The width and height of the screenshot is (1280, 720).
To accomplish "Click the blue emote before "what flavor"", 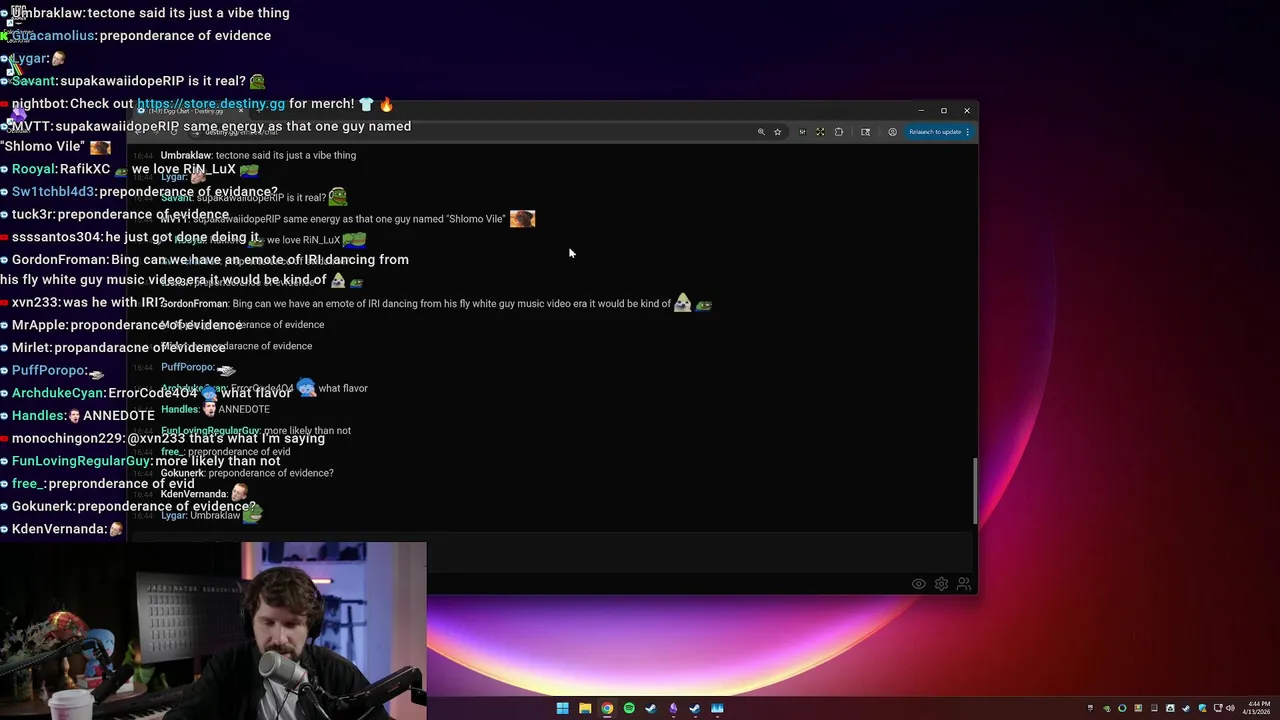I will 306,388.
